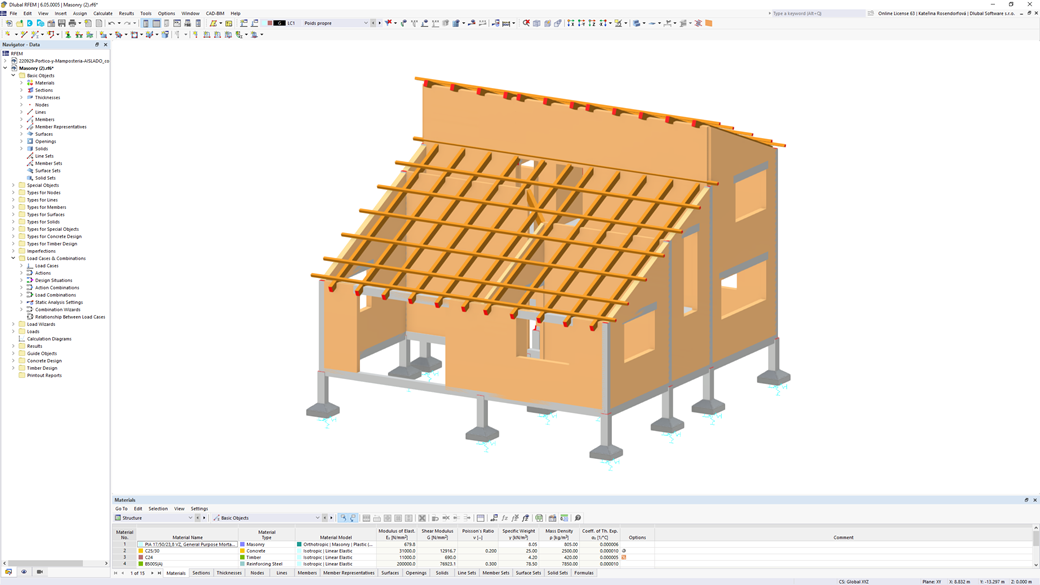Click the pin icon on the Navigator - Data panel
This screenshot has height=585, width=1040.
pos(96,44)
